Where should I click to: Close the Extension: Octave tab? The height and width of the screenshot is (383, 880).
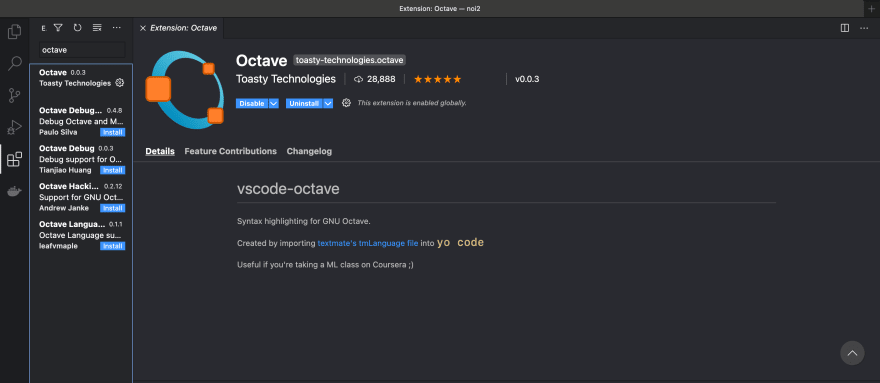pyautogui.click(x=143, y=28)
